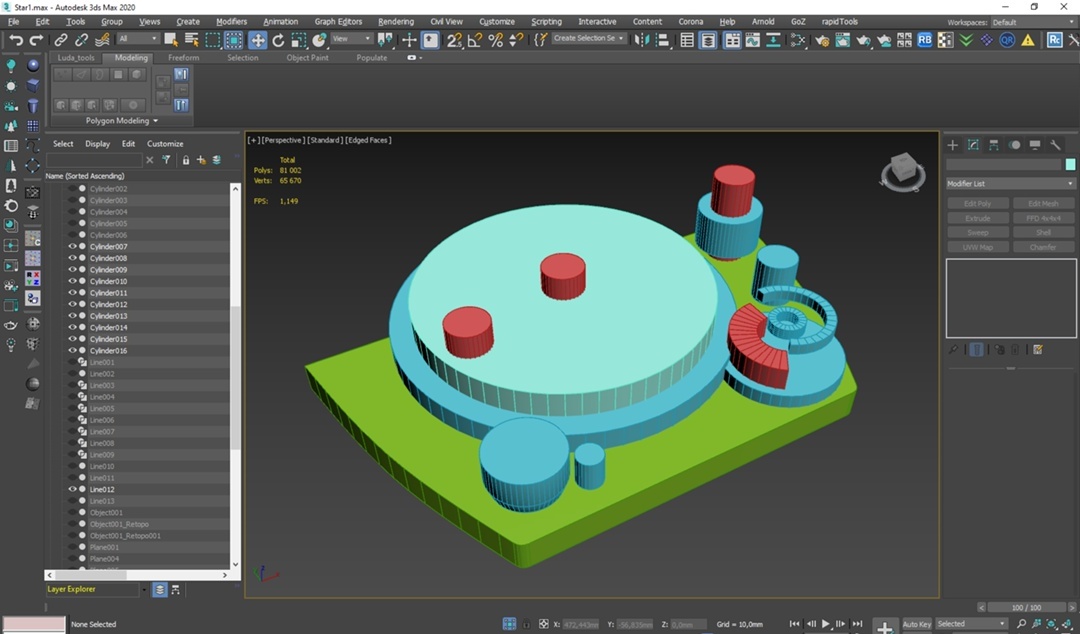
Task: Click the Edged Faces viewport label
Action: [x=368, y=141]
